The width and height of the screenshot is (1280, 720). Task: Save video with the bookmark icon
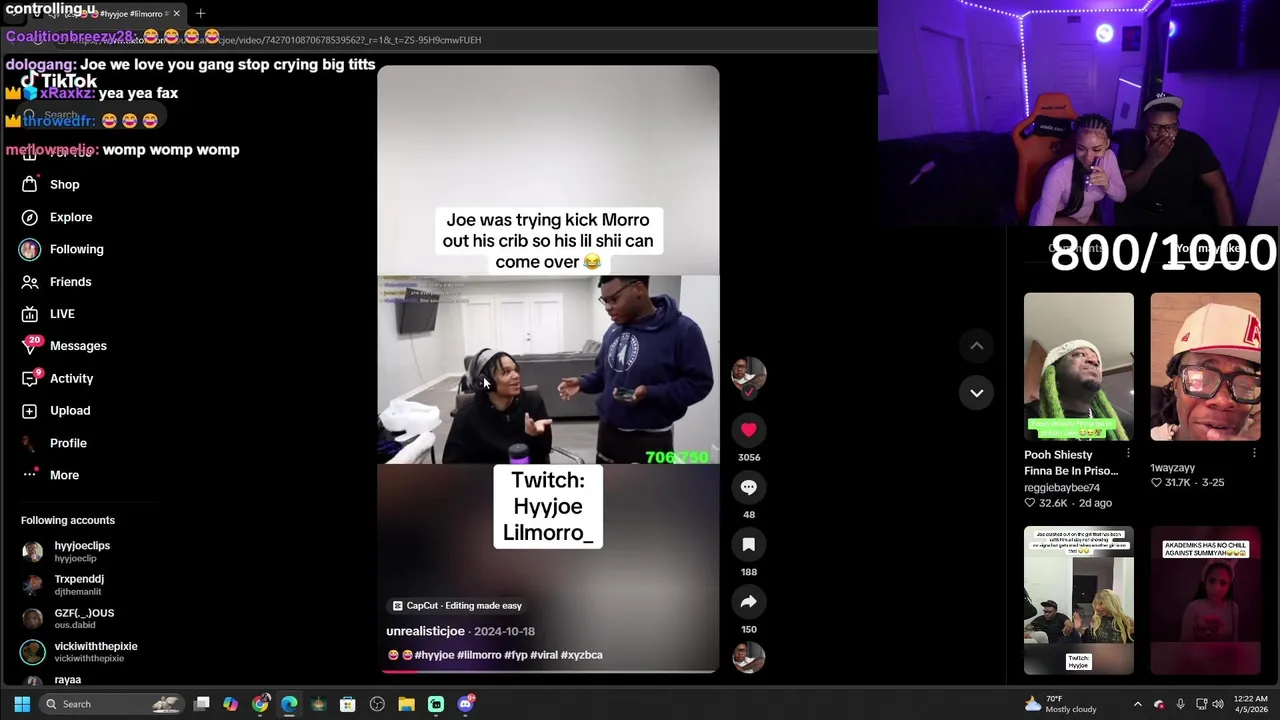749,544
